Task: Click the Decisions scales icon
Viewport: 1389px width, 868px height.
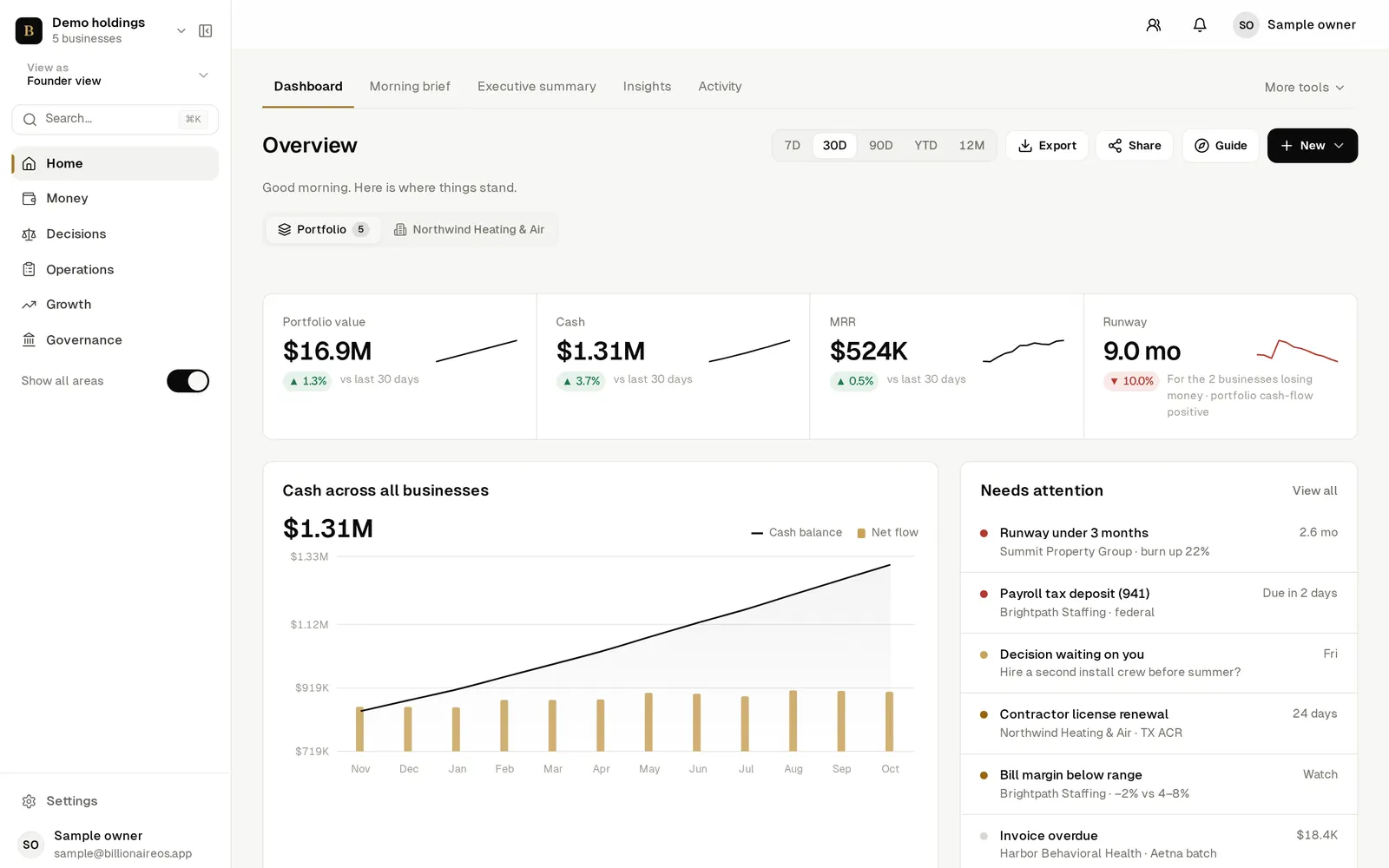Action: click(29, 234)
